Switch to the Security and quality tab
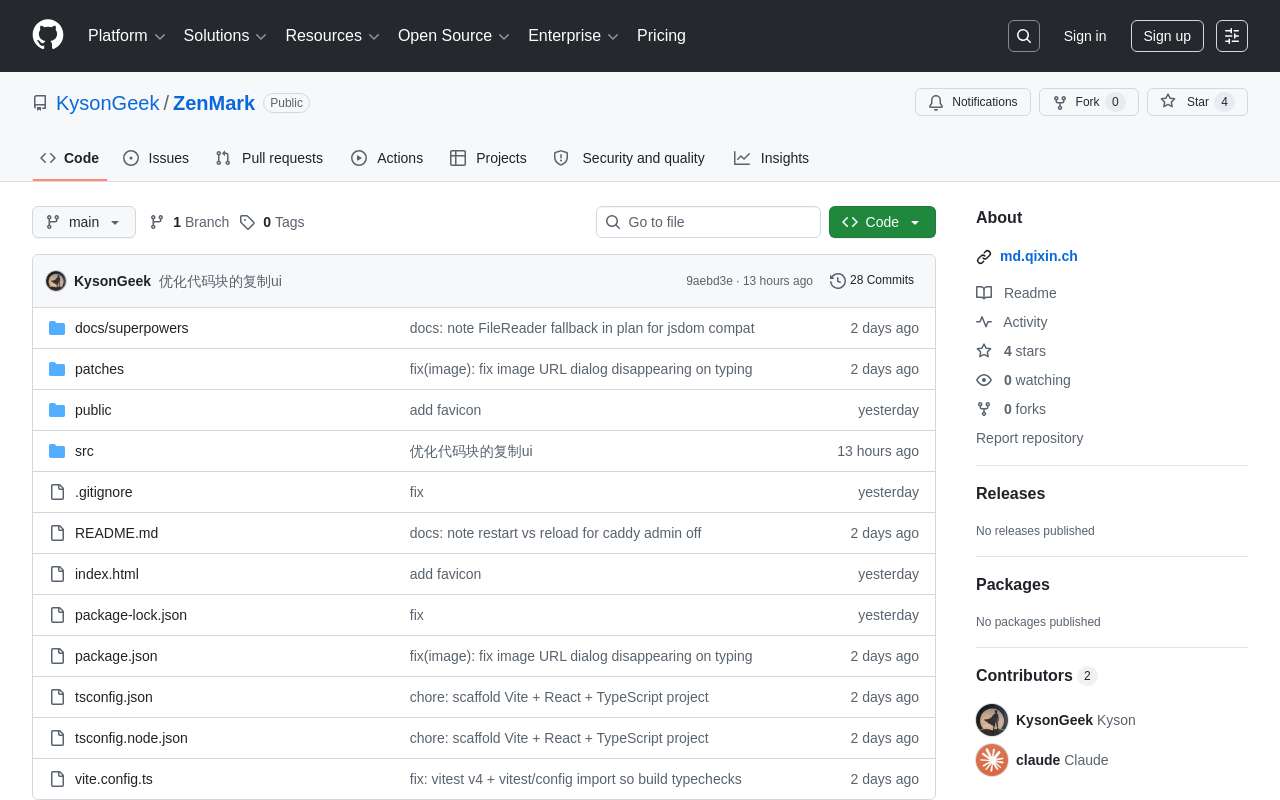This screenshot has width=1280, height=800. [x=629, y=158]
